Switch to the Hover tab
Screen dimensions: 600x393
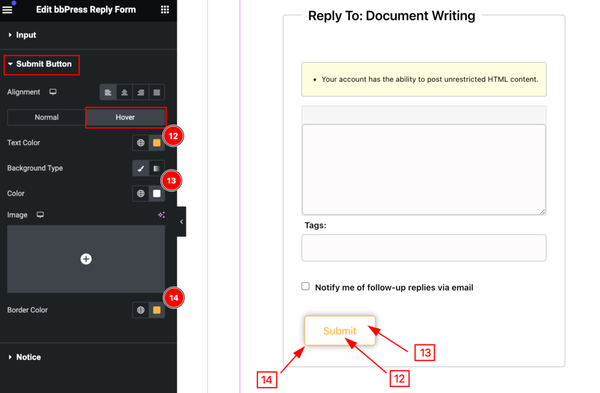coord(125,117)
